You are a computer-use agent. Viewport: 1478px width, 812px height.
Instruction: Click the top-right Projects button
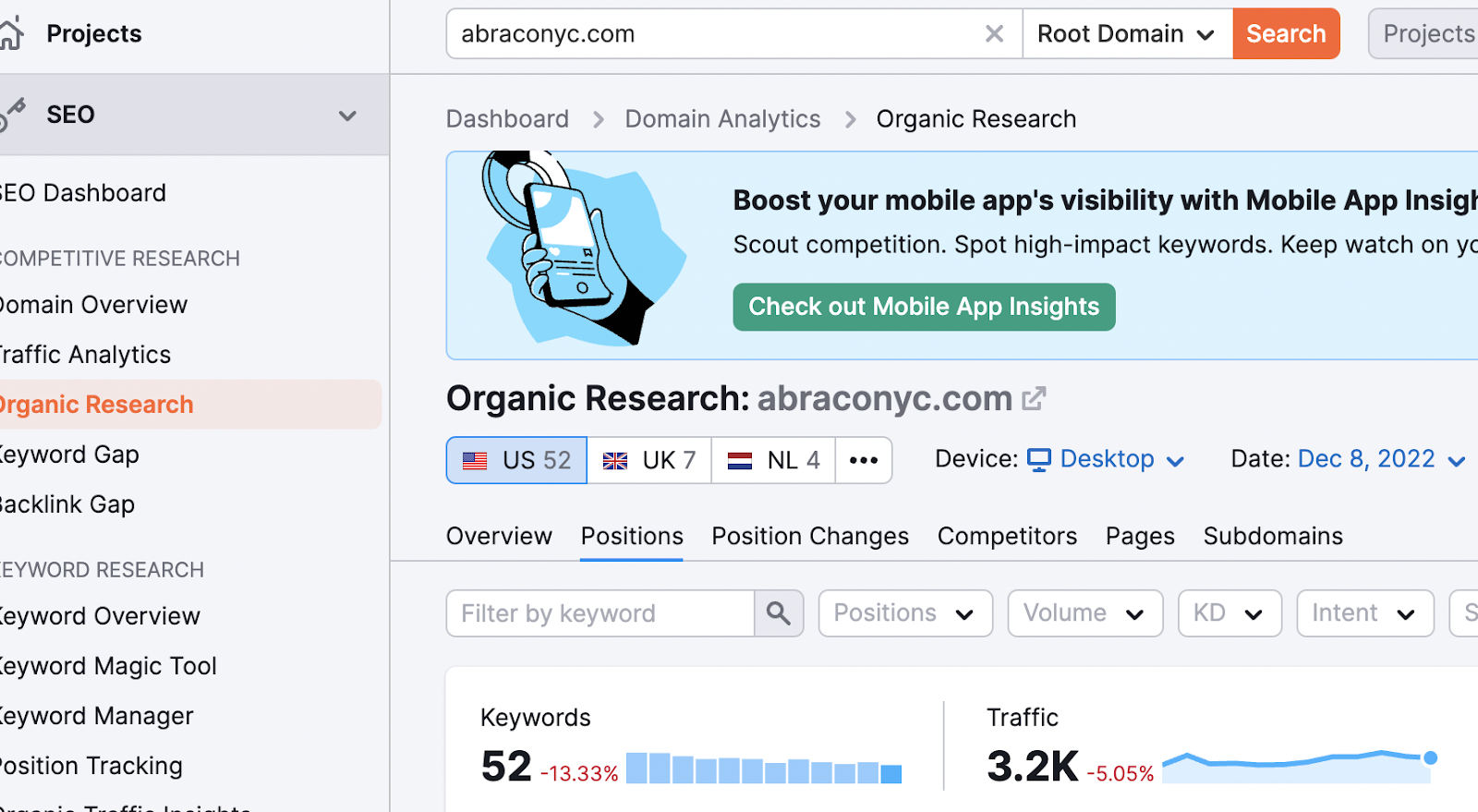click(x=1423, y=34)
